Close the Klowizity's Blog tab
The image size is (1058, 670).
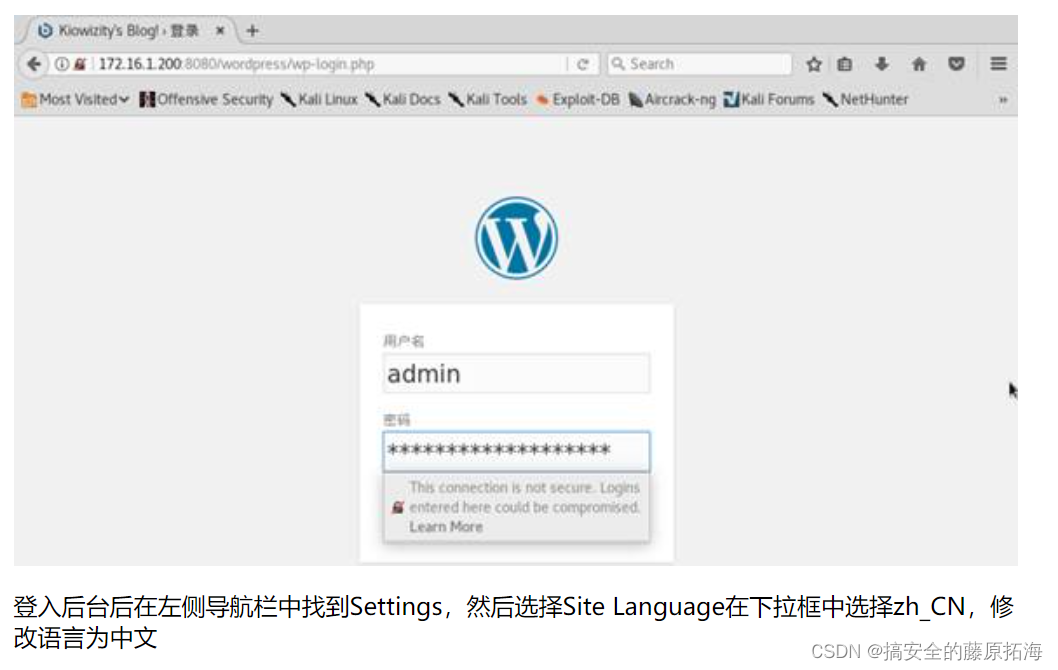[220, 31]
